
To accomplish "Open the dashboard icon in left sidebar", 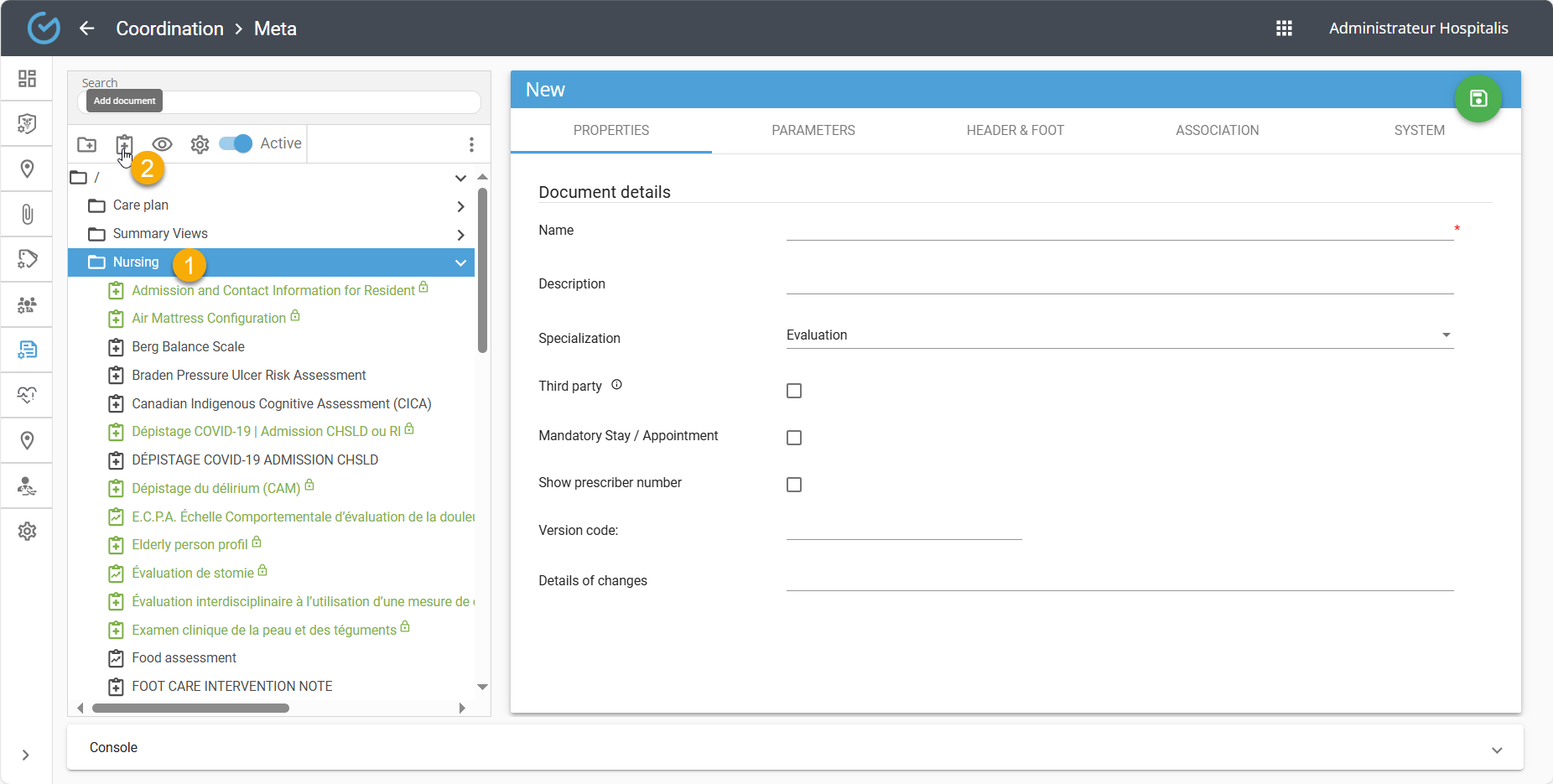I will pyautogui.click(x=27, y=79).
